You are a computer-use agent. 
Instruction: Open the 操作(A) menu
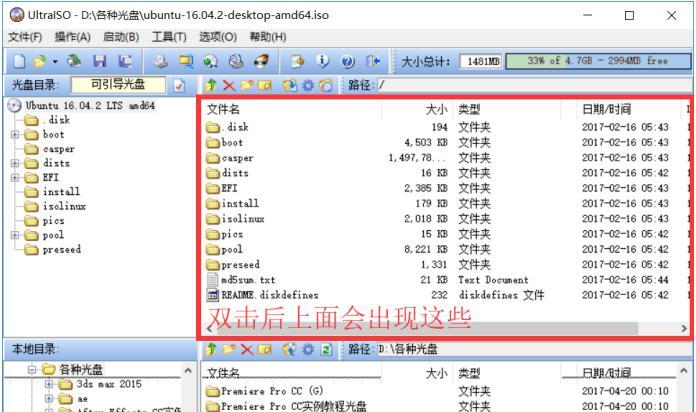point(72,37)
